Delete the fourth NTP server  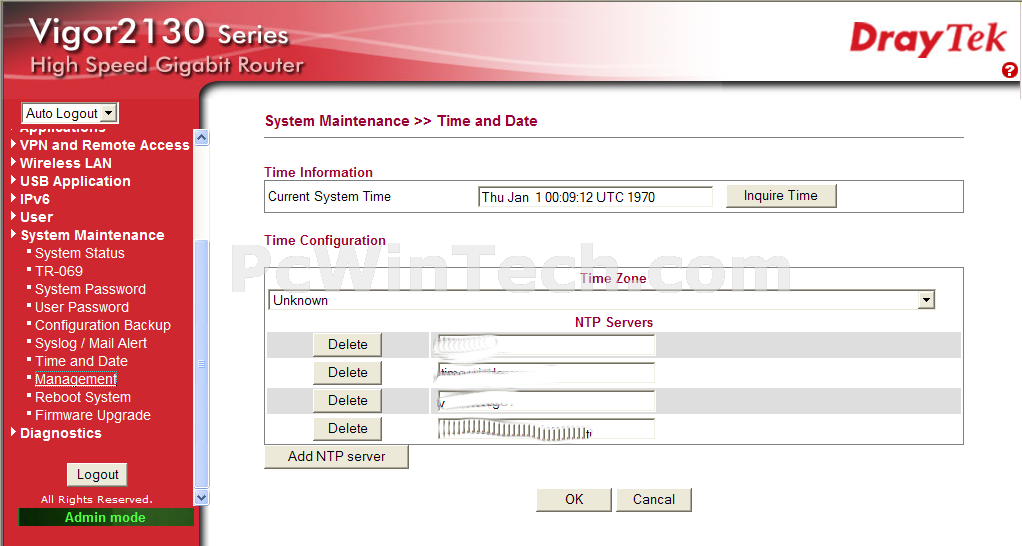tap(347, 429)
